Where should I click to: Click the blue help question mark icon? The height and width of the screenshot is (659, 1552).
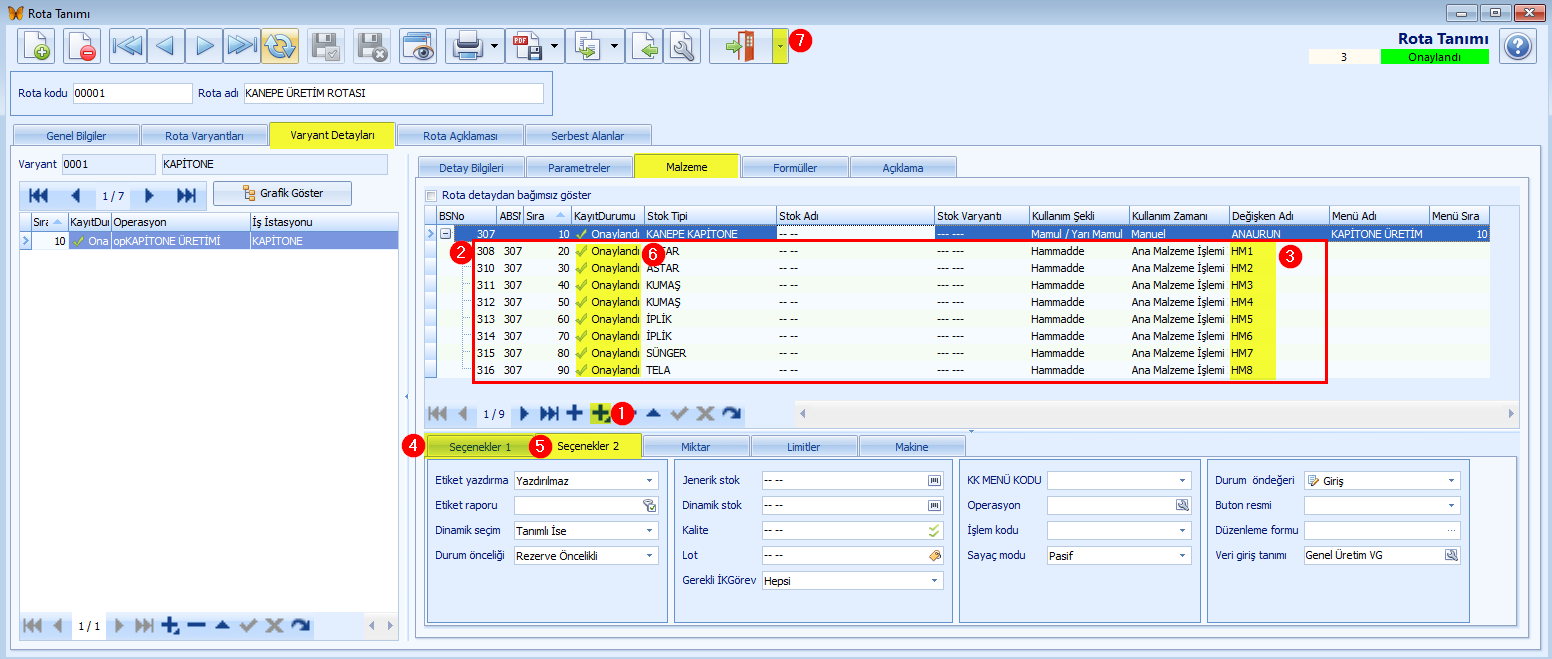[x=1518, y=46]
